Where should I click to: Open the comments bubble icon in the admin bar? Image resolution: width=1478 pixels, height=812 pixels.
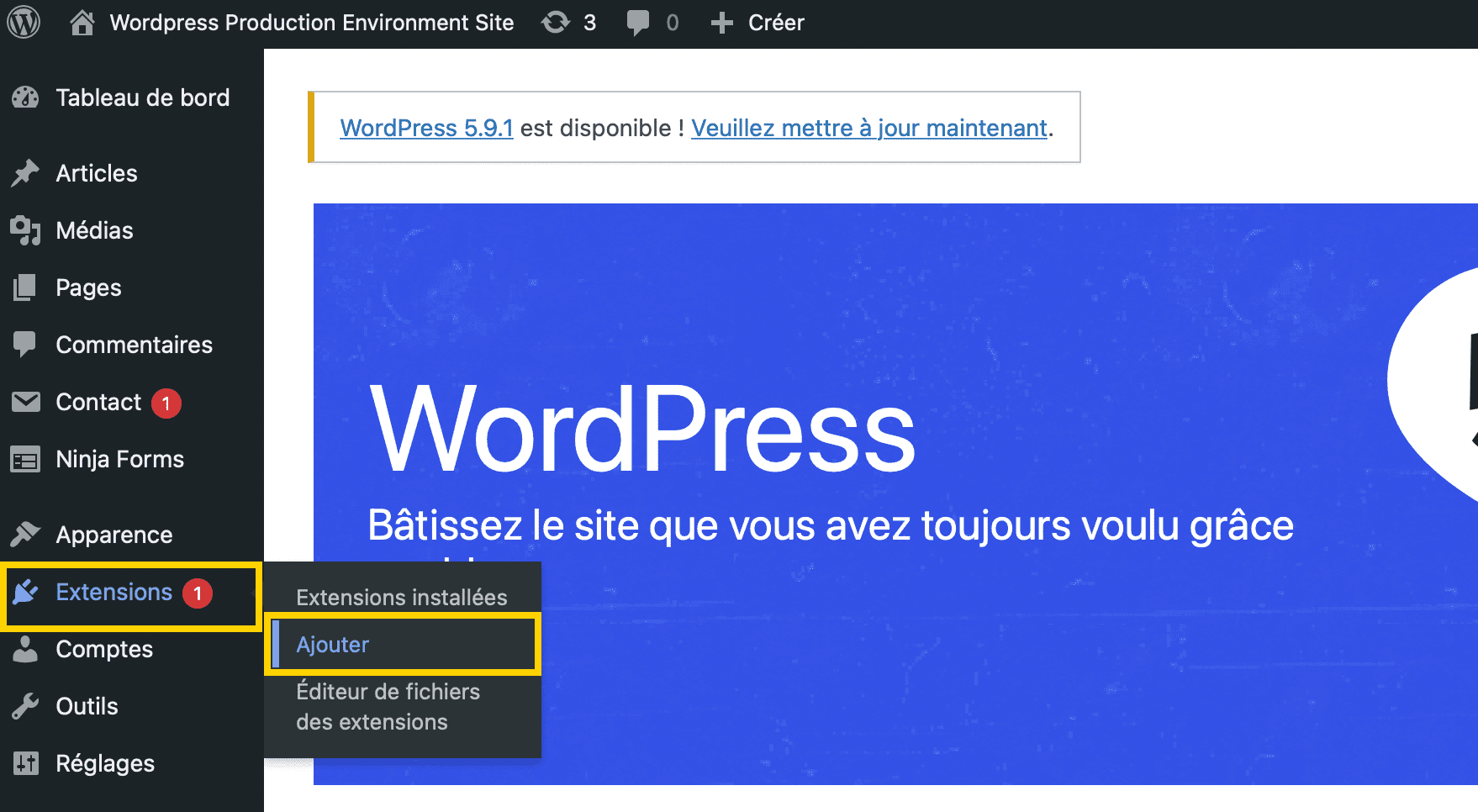[x=638, y=23]
